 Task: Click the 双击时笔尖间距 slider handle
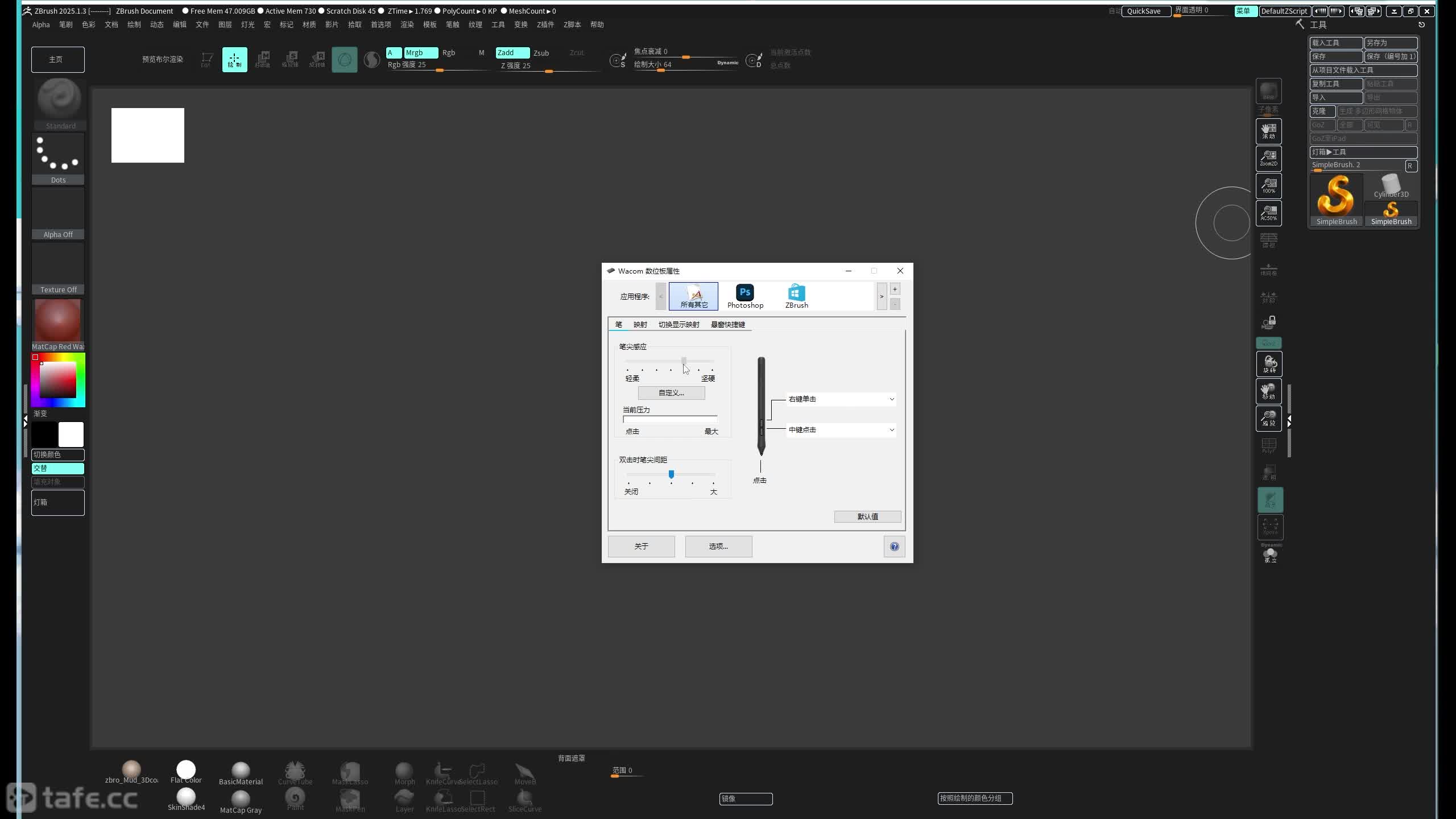pyautogui.click(x=671, y=474)
